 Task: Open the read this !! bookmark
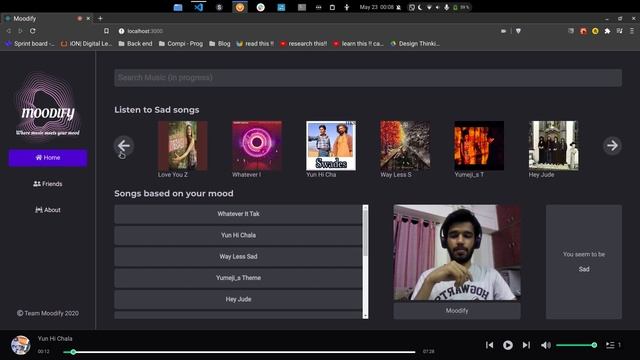pos(255,44)
